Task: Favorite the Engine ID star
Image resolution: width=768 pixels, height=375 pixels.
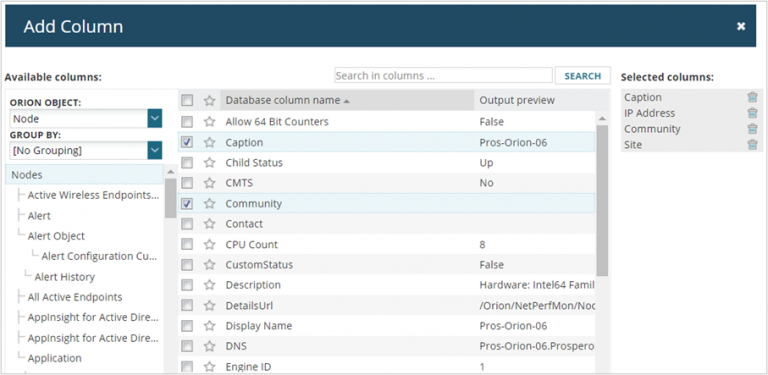Action: (210, 367)
